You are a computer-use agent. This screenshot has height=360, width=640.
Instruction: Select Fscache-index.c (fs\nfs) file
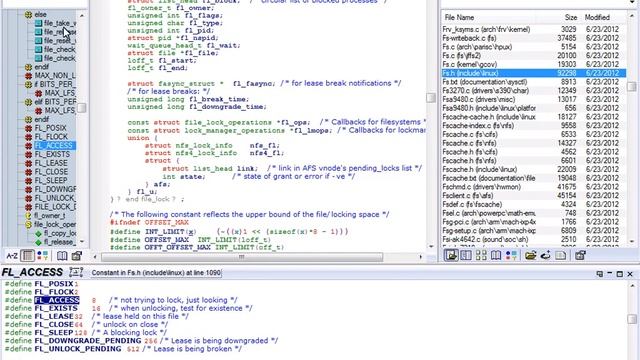pyautogui.click(x=534, y=125)
